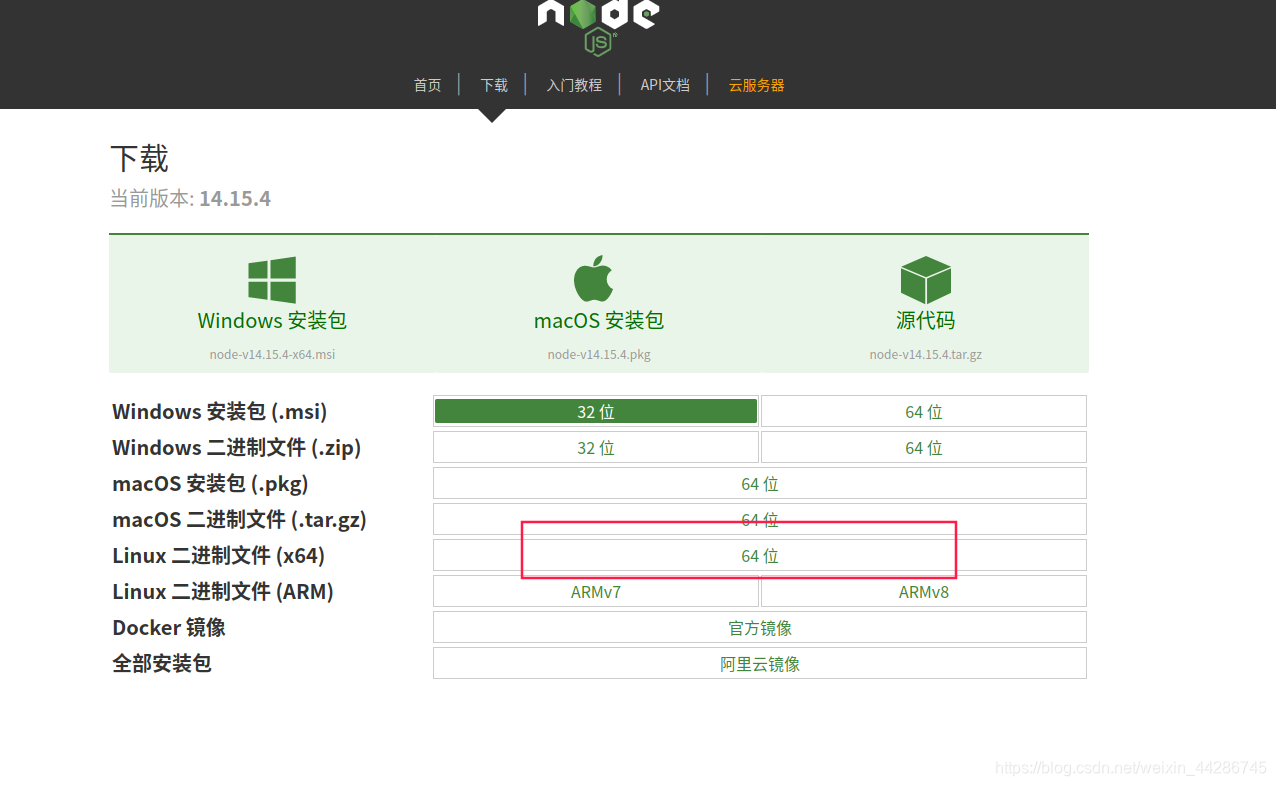
Task: Click the Node.js logo
Action: [x=598, y=27]
